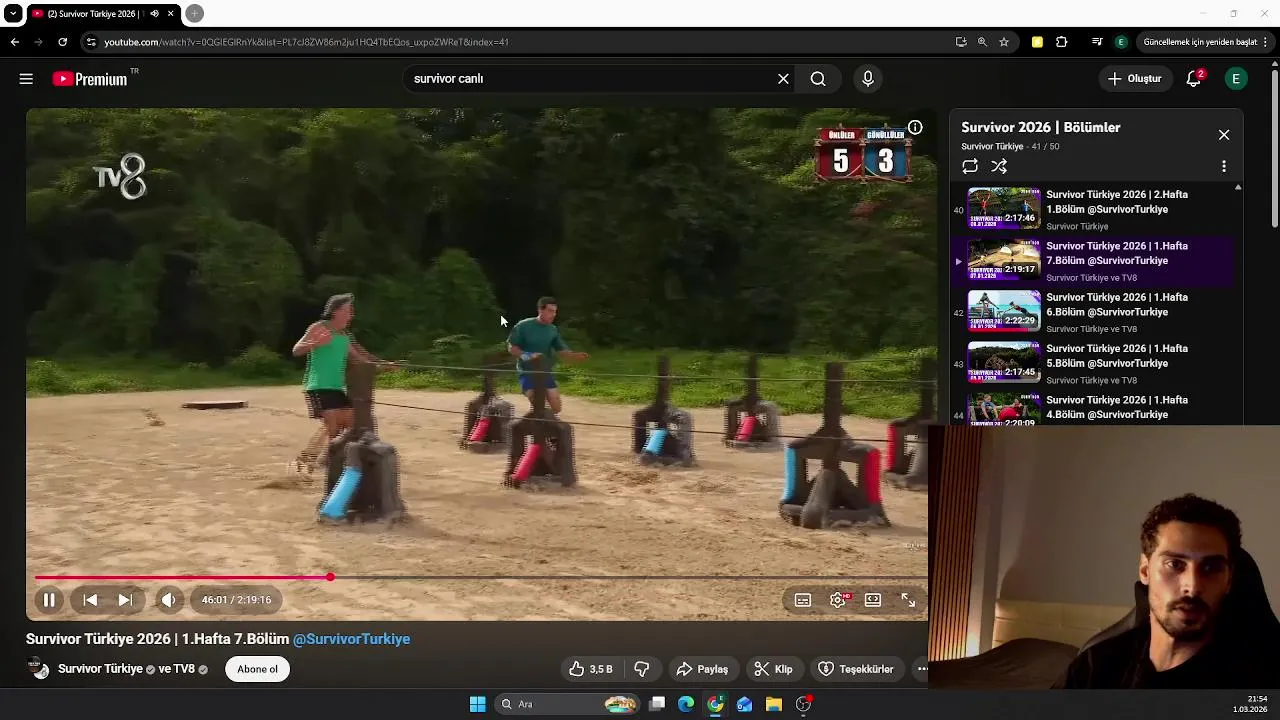Open the tab search dropdown arrow
This screenshot has width=1280, height=720.
pyautogui.click(x=13, y=14)
